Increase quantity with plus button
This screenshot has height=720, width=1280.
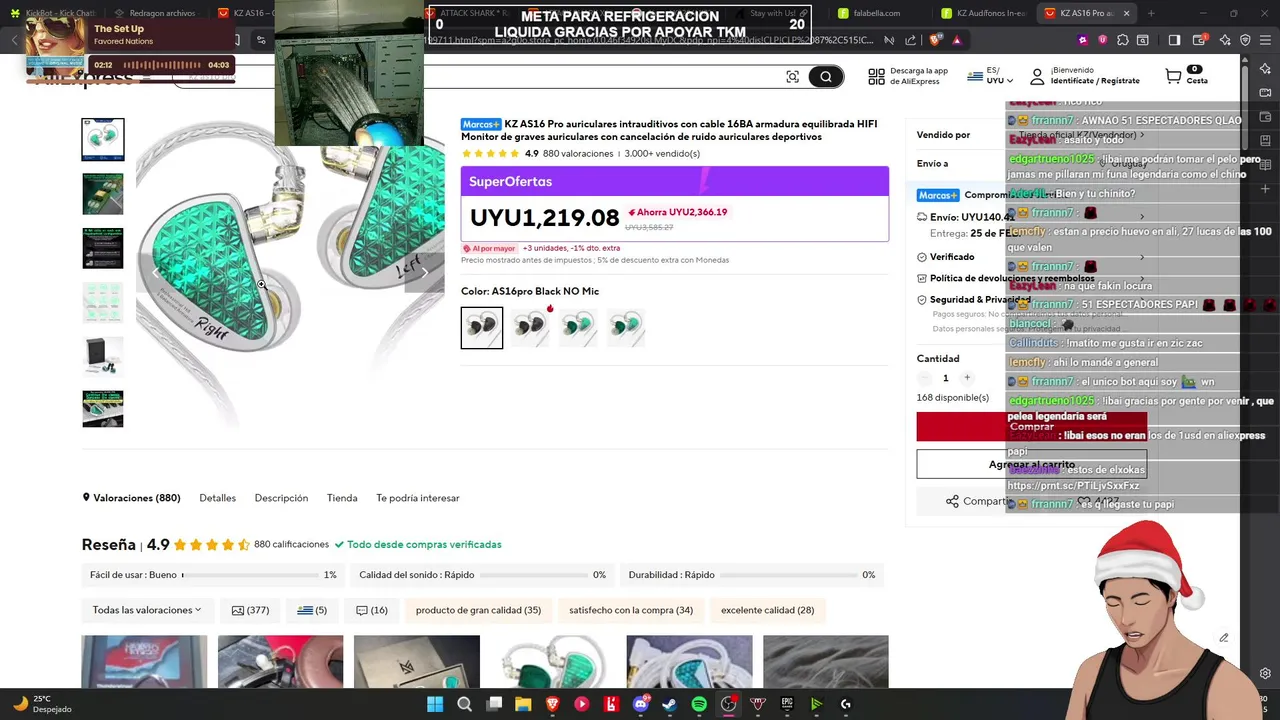click(967, 378)
